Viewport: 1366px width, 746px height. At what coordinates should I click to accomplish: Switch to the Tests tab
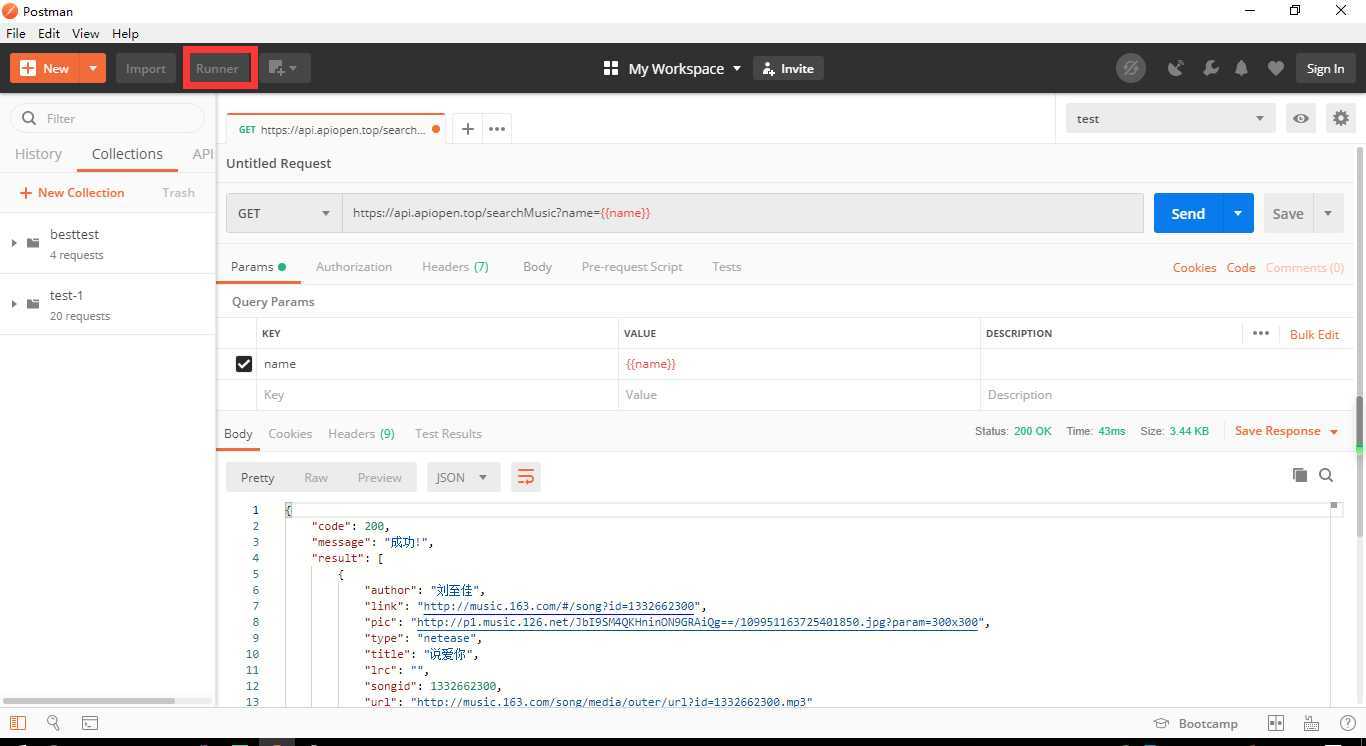727,267
